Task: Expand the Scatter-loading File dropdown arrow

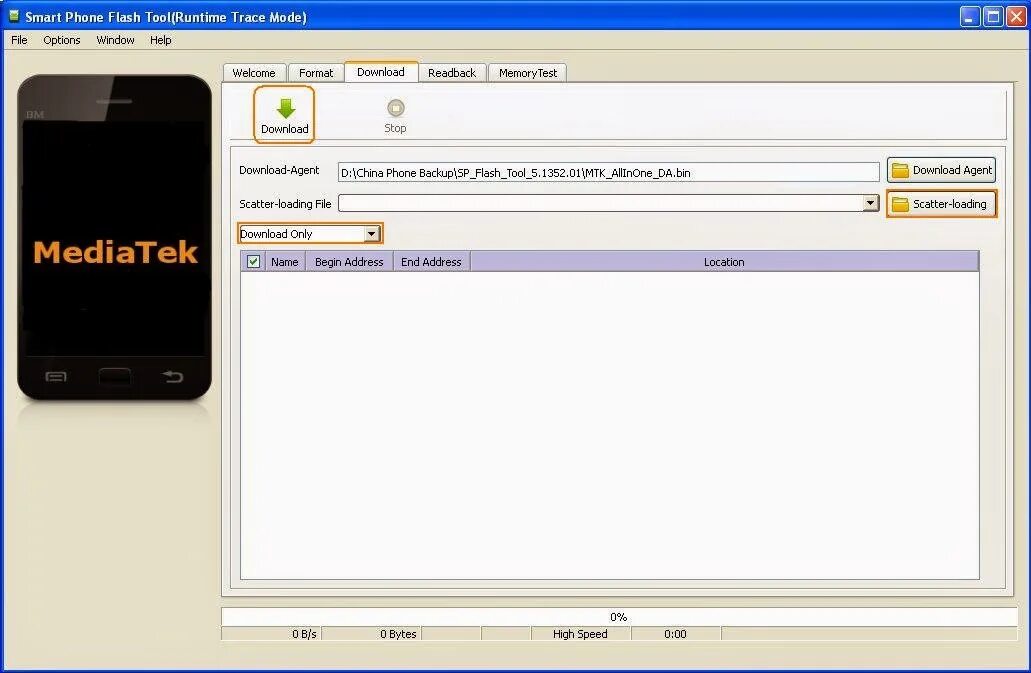Action: 871,203
